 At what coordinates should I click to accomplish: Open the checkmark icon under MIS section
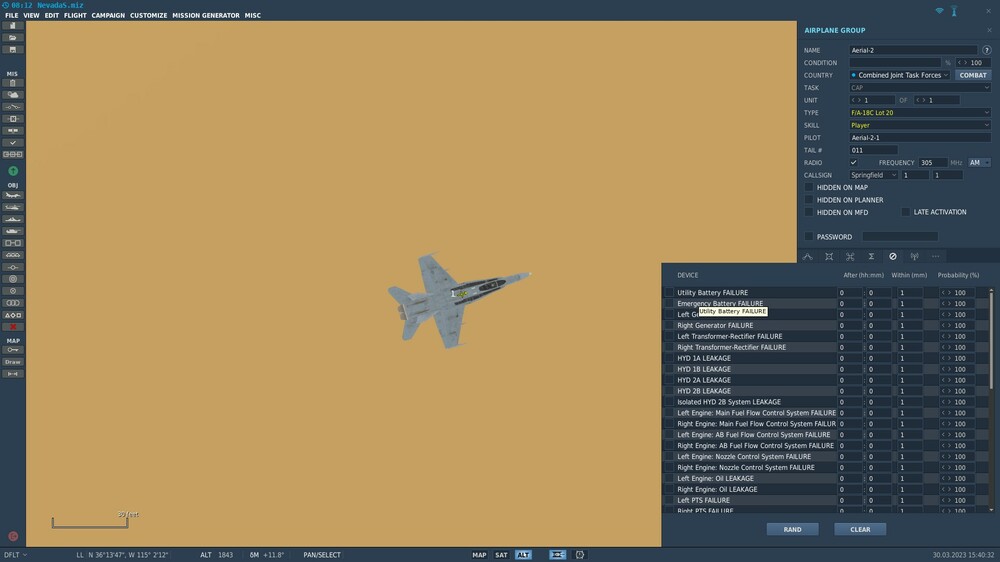(x=13, y=143)
